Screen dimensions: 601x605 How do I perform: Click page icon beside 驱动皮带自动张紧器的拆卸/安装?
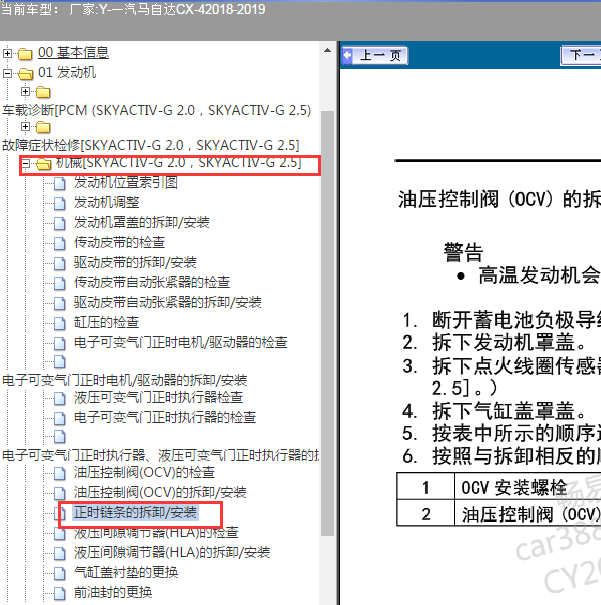59,303
